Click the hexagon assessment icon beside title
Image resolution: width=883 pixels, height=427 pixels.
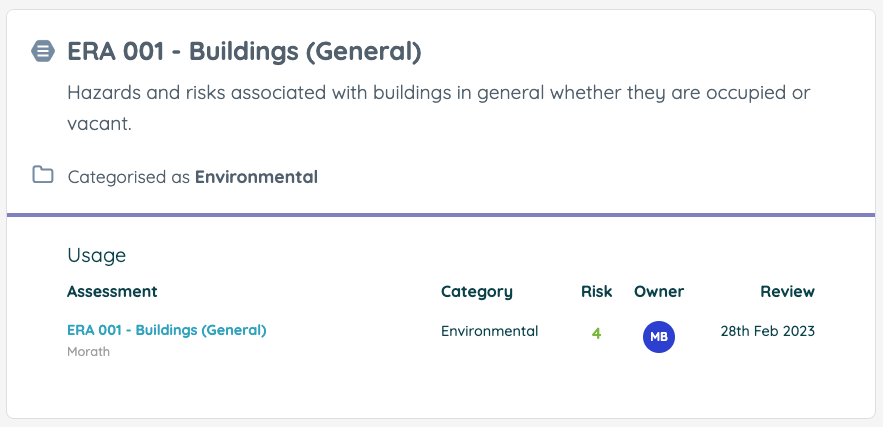43,51
